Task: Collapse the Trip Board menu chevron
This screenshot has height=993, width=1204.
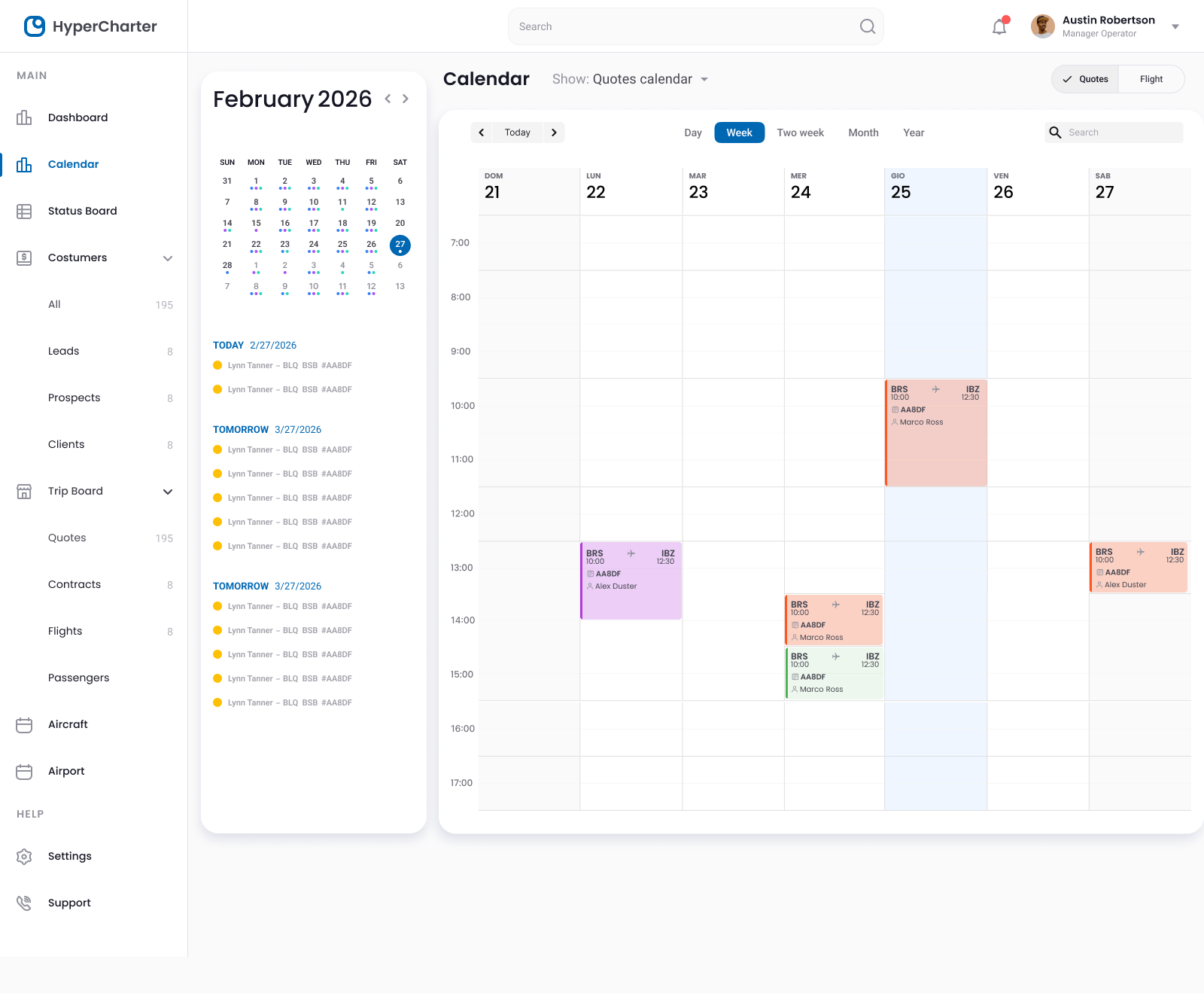Action: pyautogui.click(x=168, y=492)
